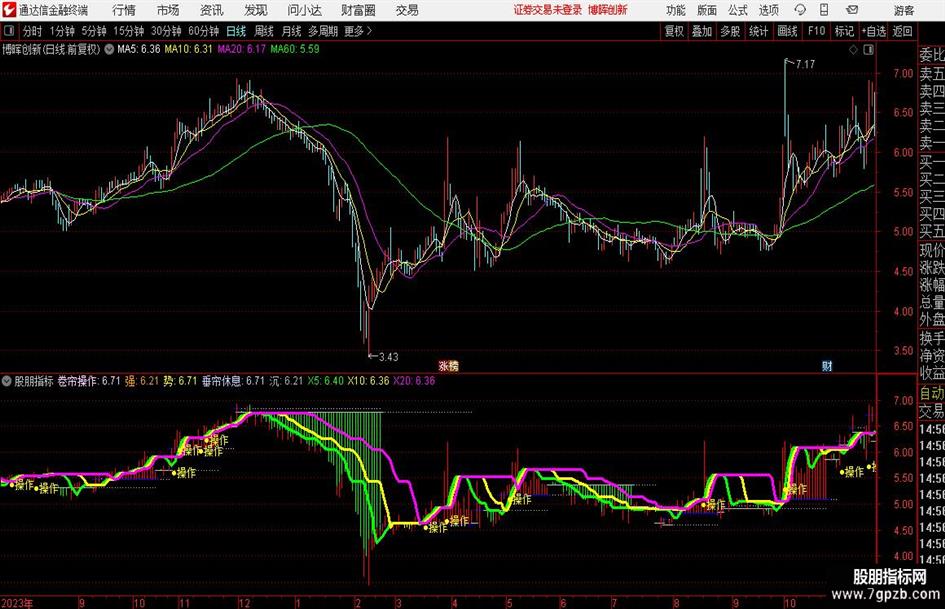This screenshot has height=609, width=945.
Task: Click the 7.17 high price label
Action: 805,64
